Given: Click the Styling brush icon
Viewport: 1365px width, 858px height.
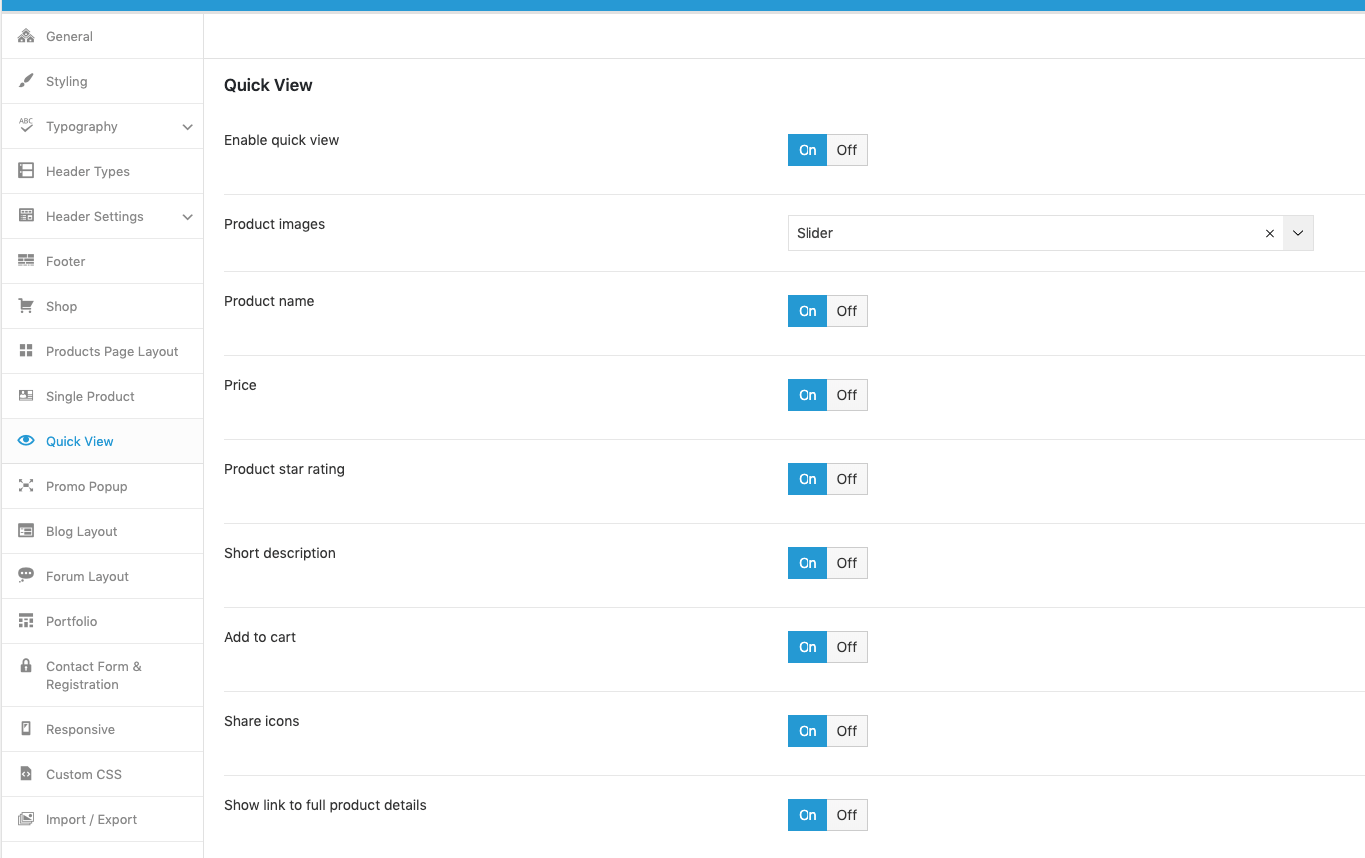Looking at the screenshot, I should pos(26,81).
